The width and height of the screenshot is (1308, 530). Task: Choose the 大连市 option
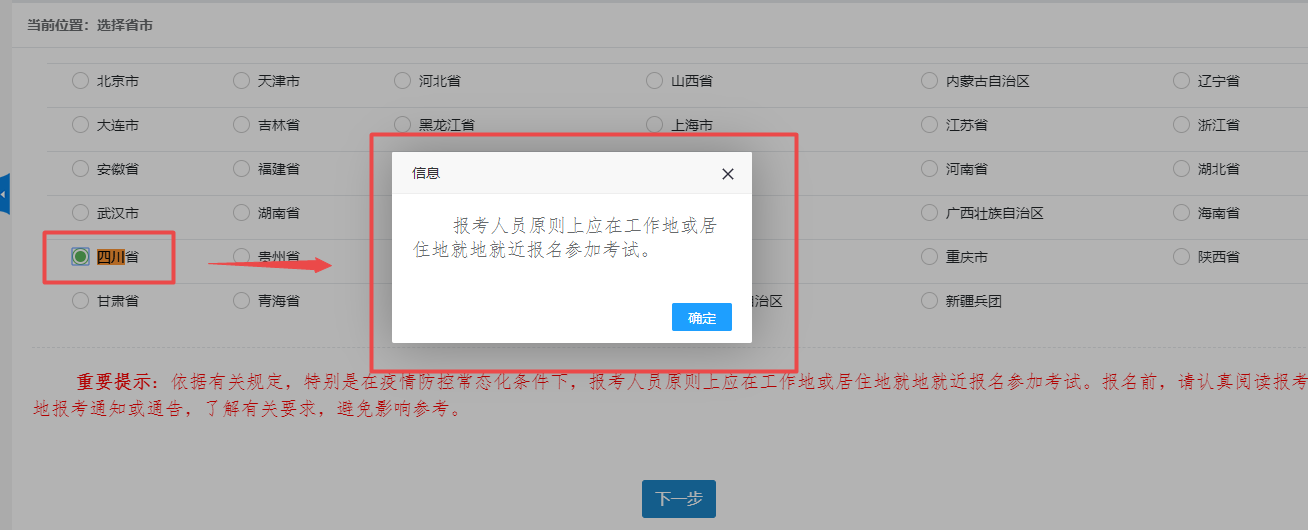(80, 125)
